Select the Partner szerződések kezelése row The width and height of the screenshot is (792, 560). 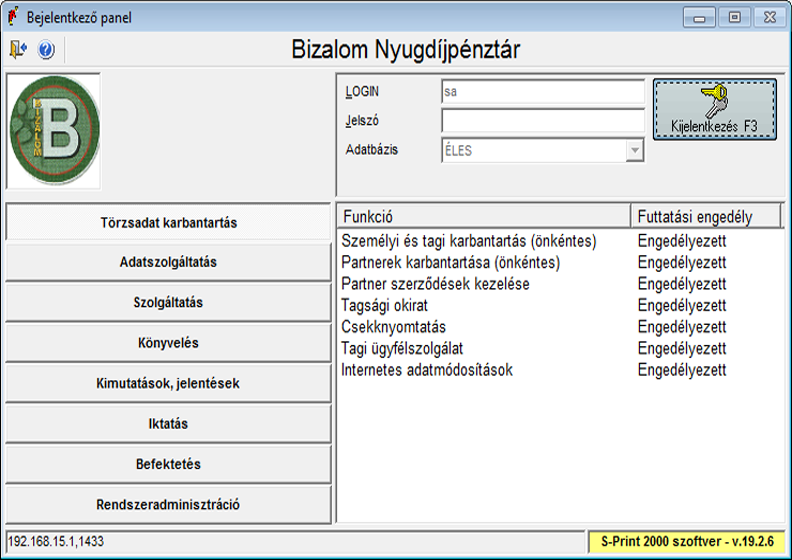tap(560, 284)
